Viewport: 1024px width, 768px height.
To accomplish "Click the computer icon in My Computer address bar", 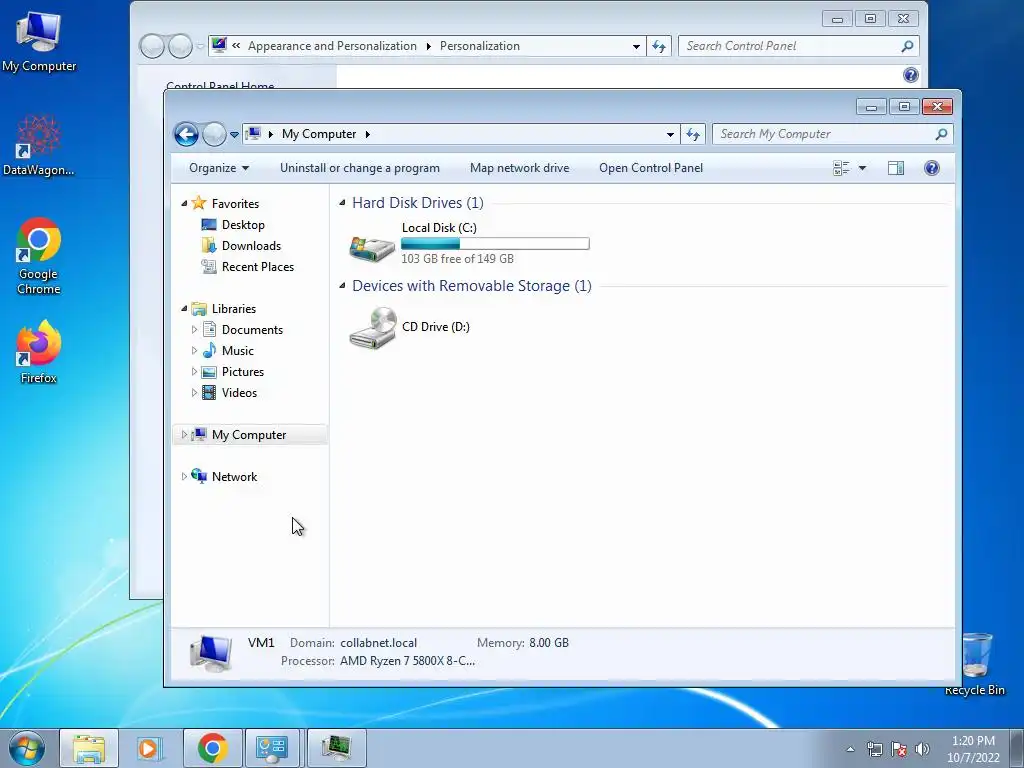I will (x=253, y=134).
